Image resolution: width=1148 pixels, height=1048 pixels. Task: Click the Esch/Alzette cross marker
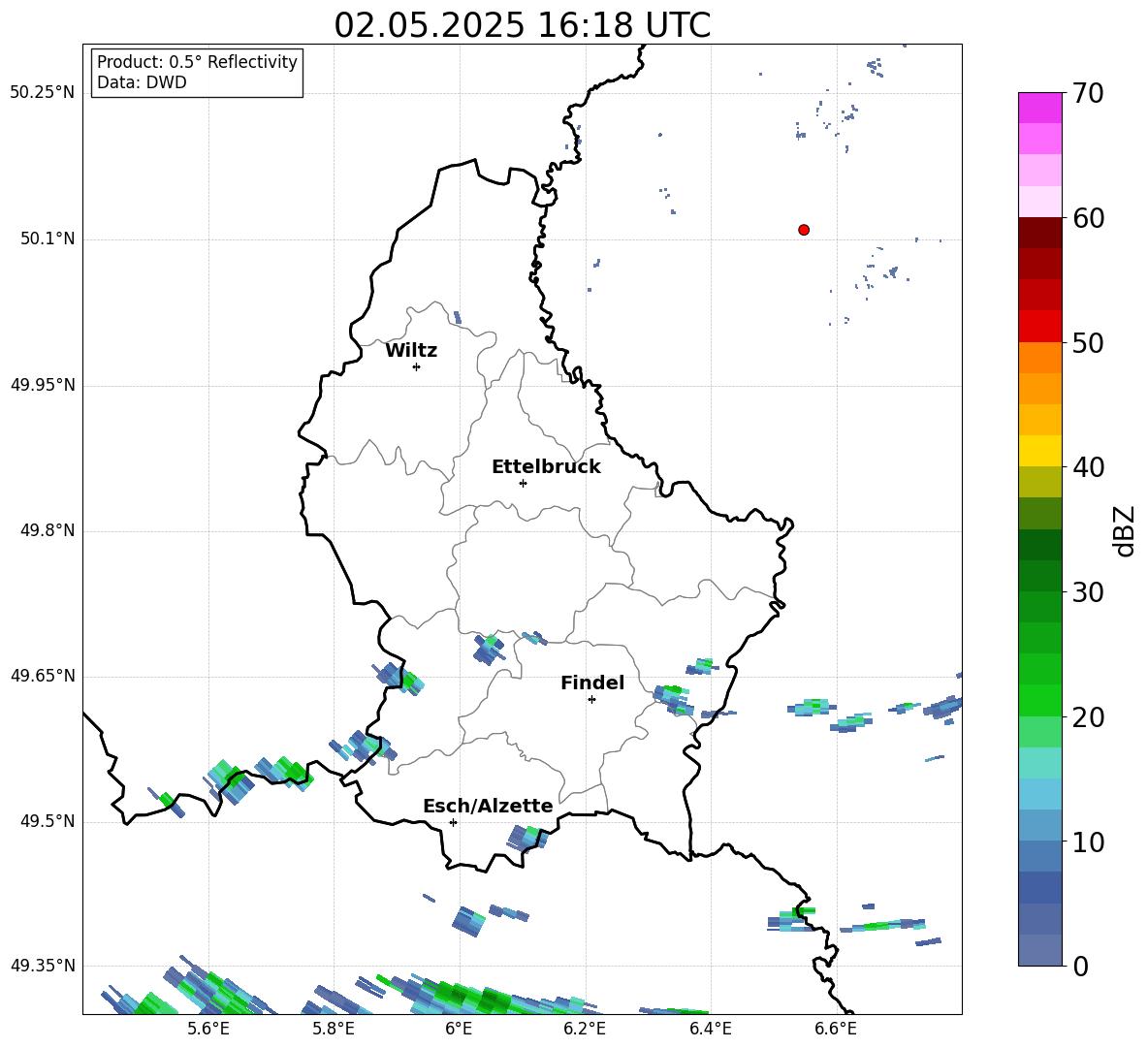point(453,822)
